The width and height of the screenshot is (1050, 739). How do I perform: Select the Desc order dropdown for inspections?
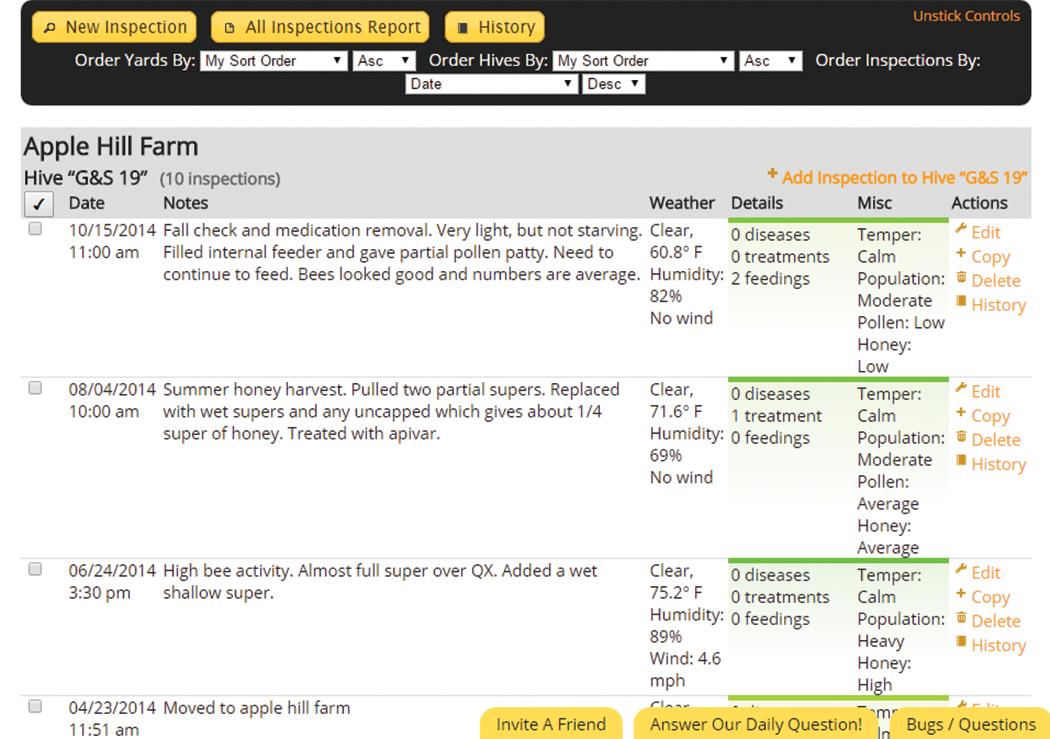click(614, 84)
